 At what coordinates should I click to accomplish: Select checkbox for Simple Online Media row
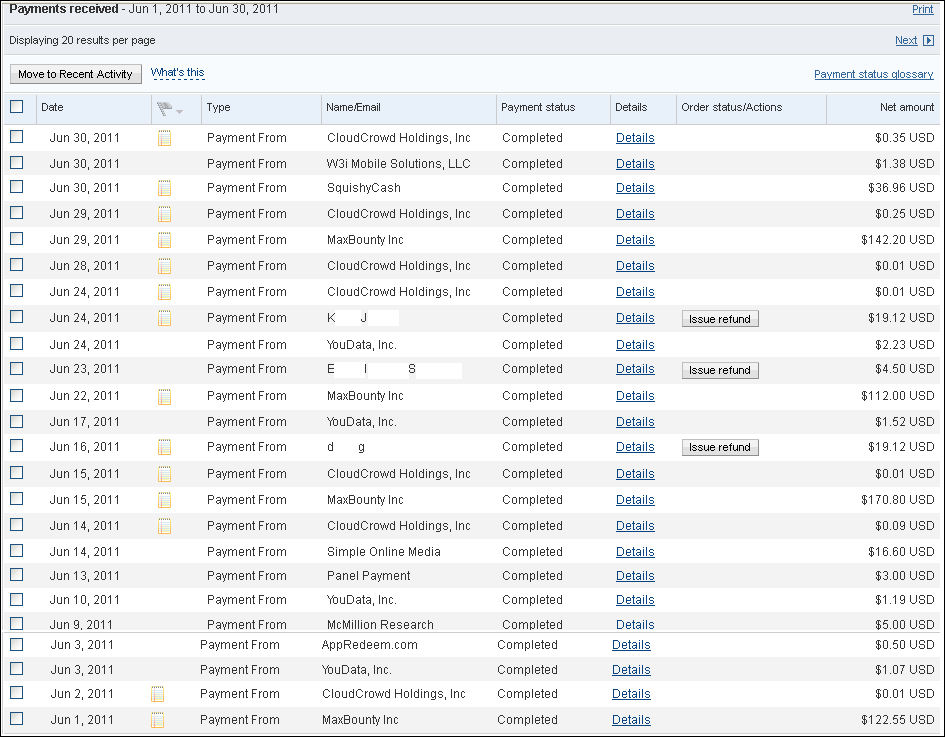pyautogui.click(x=17, y=551)
